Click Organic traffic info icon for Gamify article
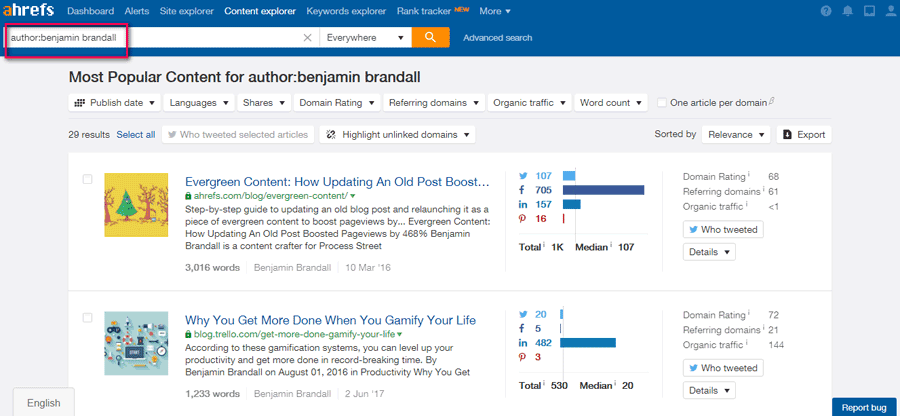 747,344
